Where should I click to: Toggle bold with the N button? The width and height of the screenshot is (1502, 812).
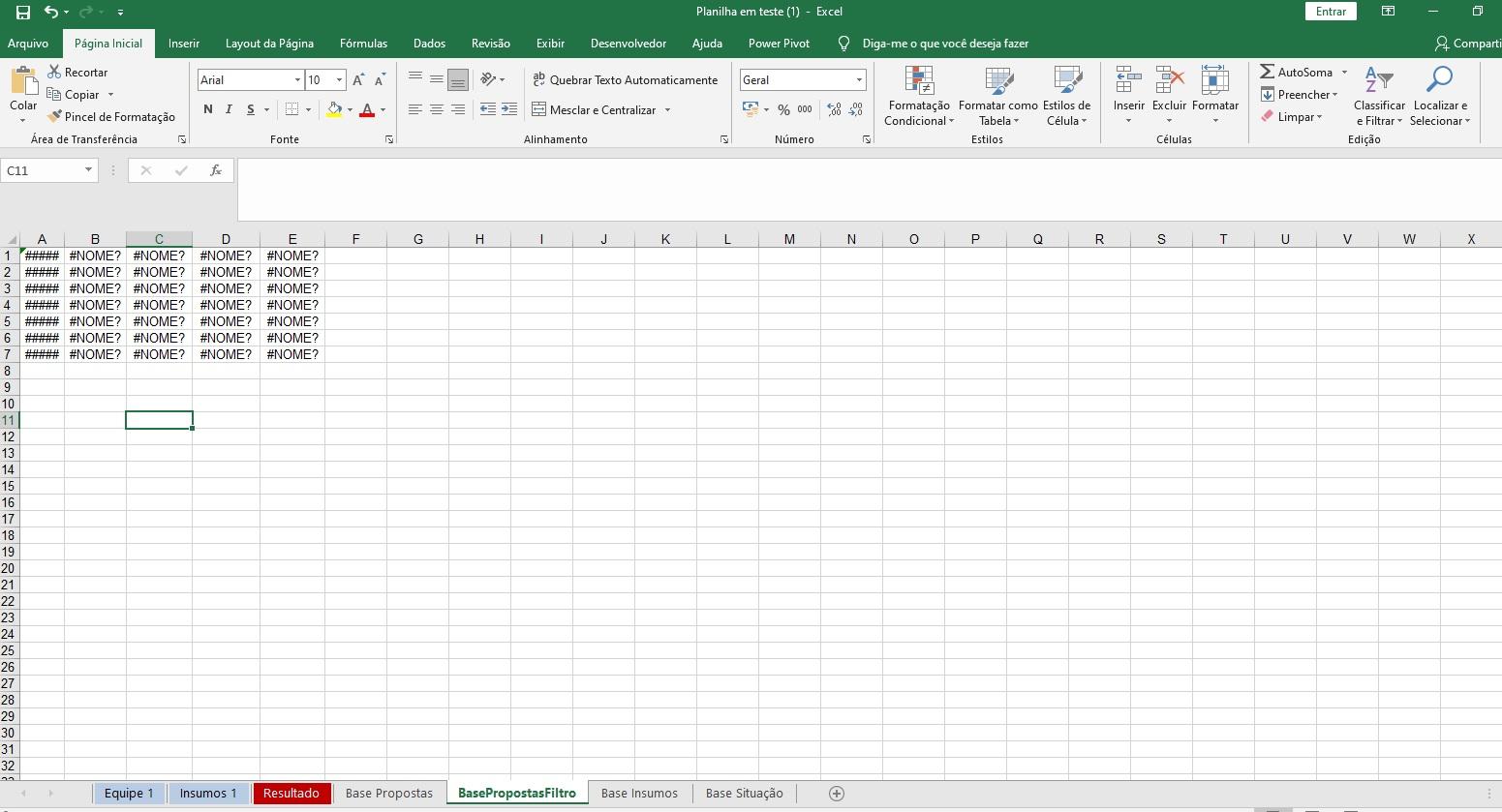pos(208,109)
